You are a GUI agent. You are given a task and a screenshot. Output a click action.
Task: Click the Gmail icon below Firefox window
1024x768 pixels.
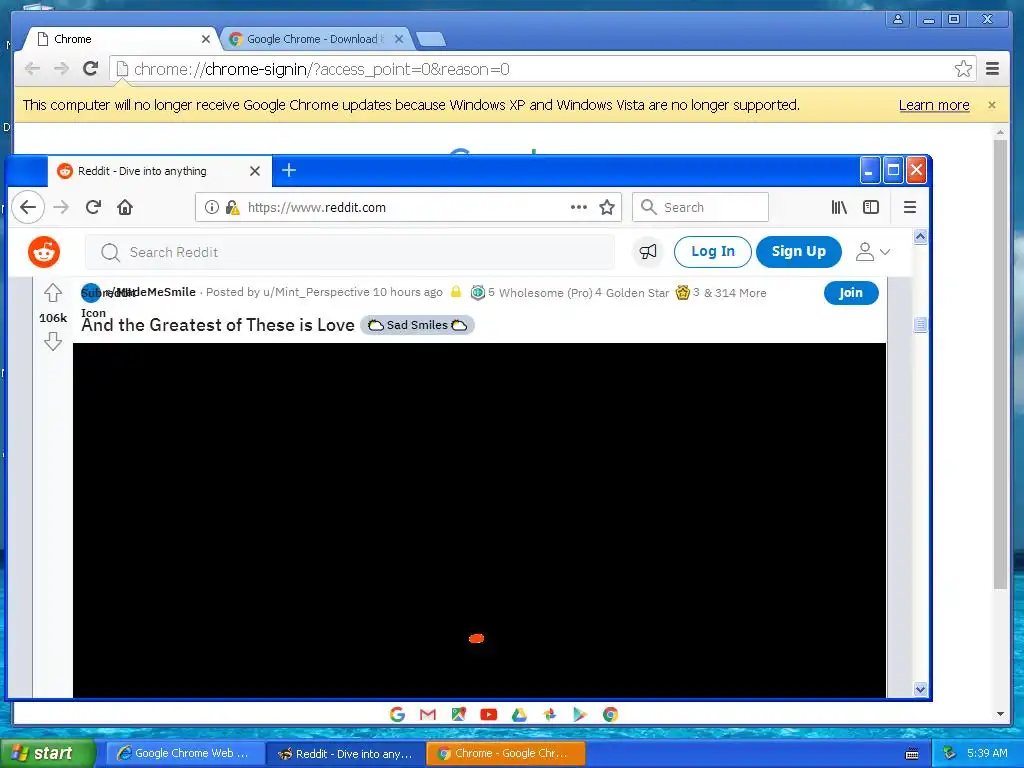[x=428, y=714]
